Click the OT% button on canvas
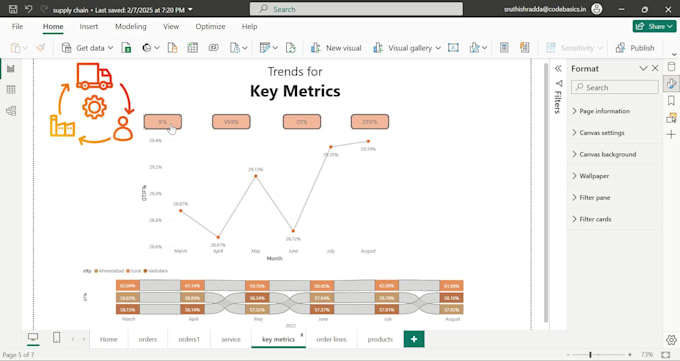 click(x=302, y=122)
